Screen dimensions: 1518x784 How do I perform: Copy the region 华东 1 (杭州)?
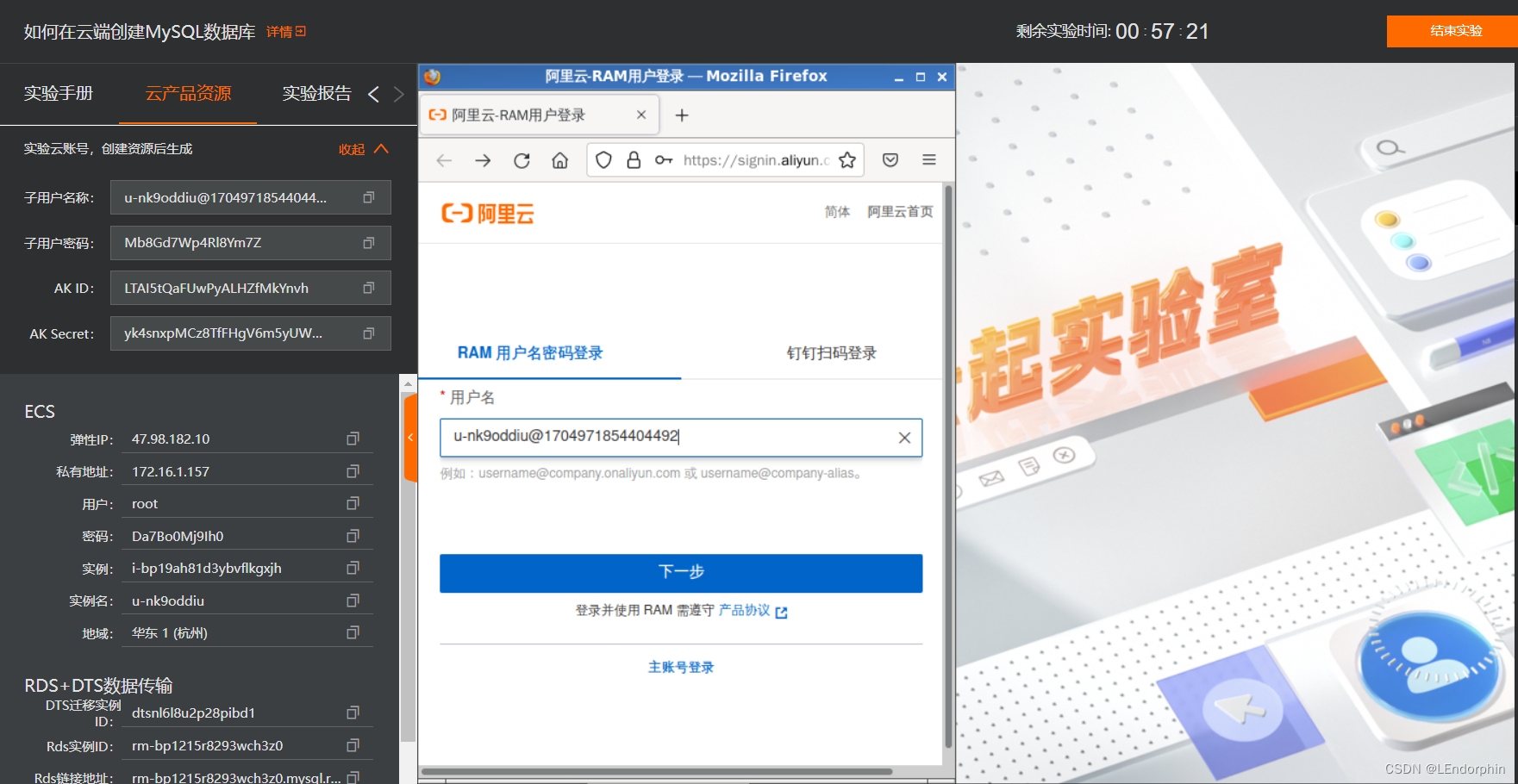point(353,632)
